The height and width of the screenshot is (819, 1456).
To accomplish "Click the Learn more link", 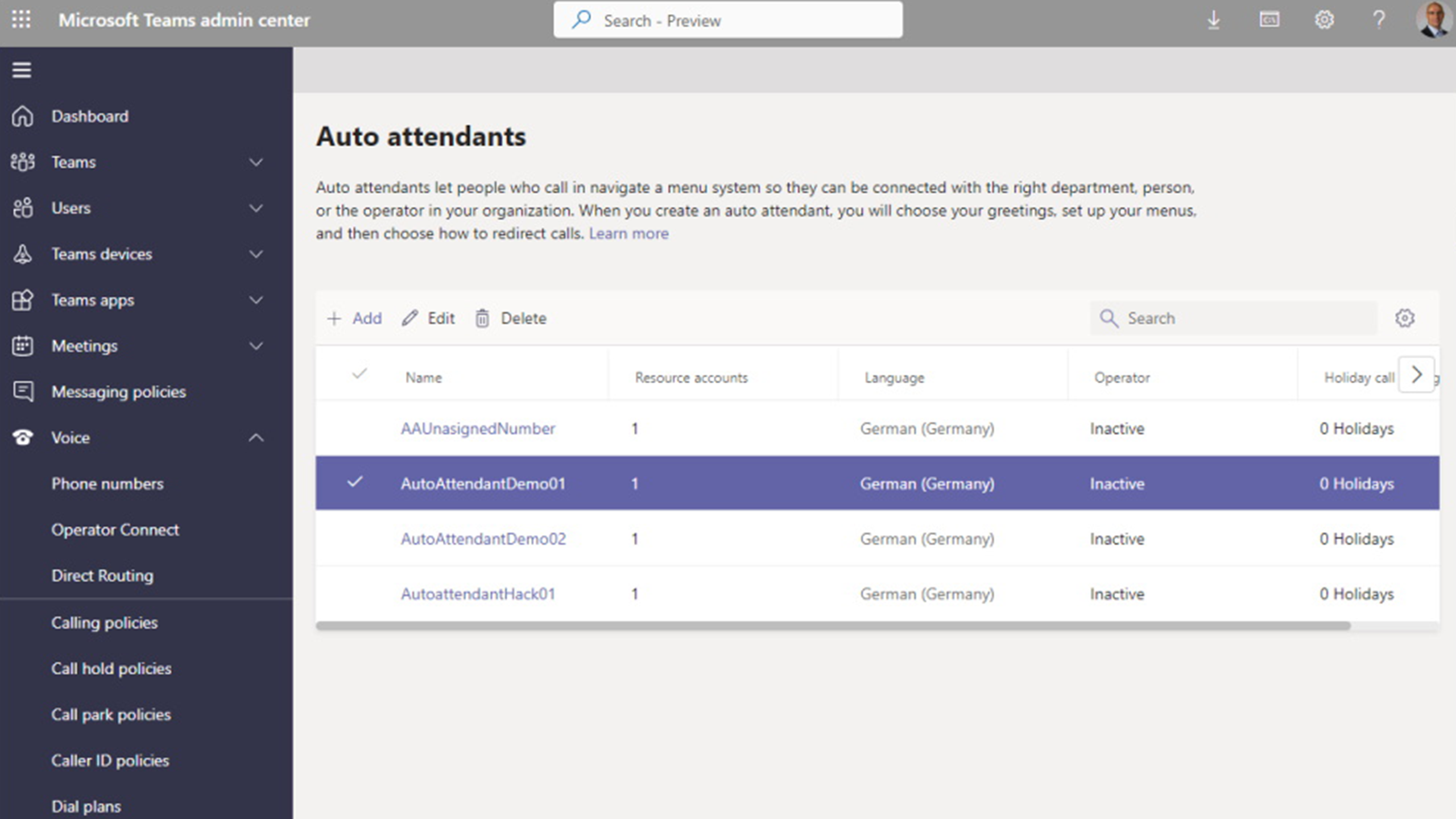I will click(629, 233).
